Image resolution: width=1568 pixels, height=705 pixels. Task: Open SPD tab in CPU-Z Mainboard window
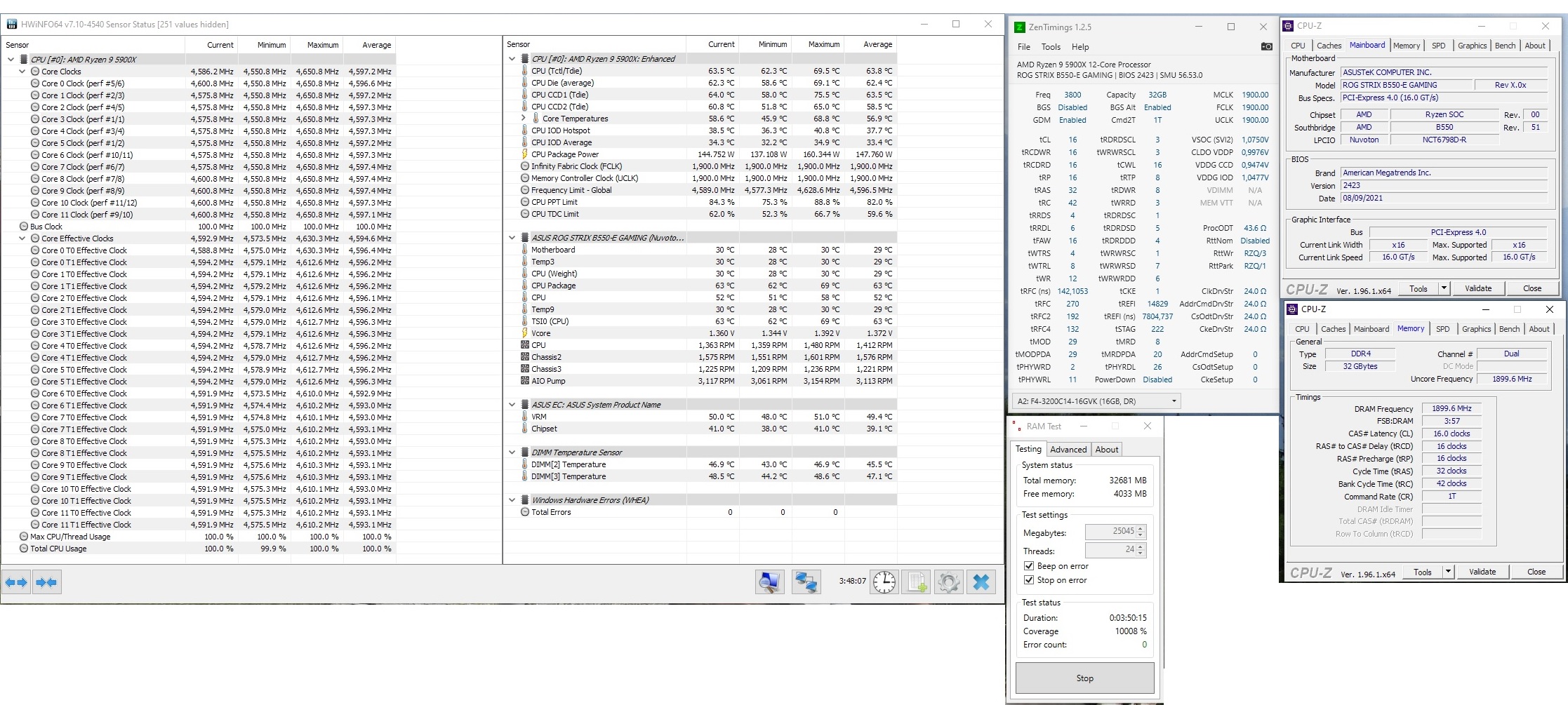click(1439, 46)
